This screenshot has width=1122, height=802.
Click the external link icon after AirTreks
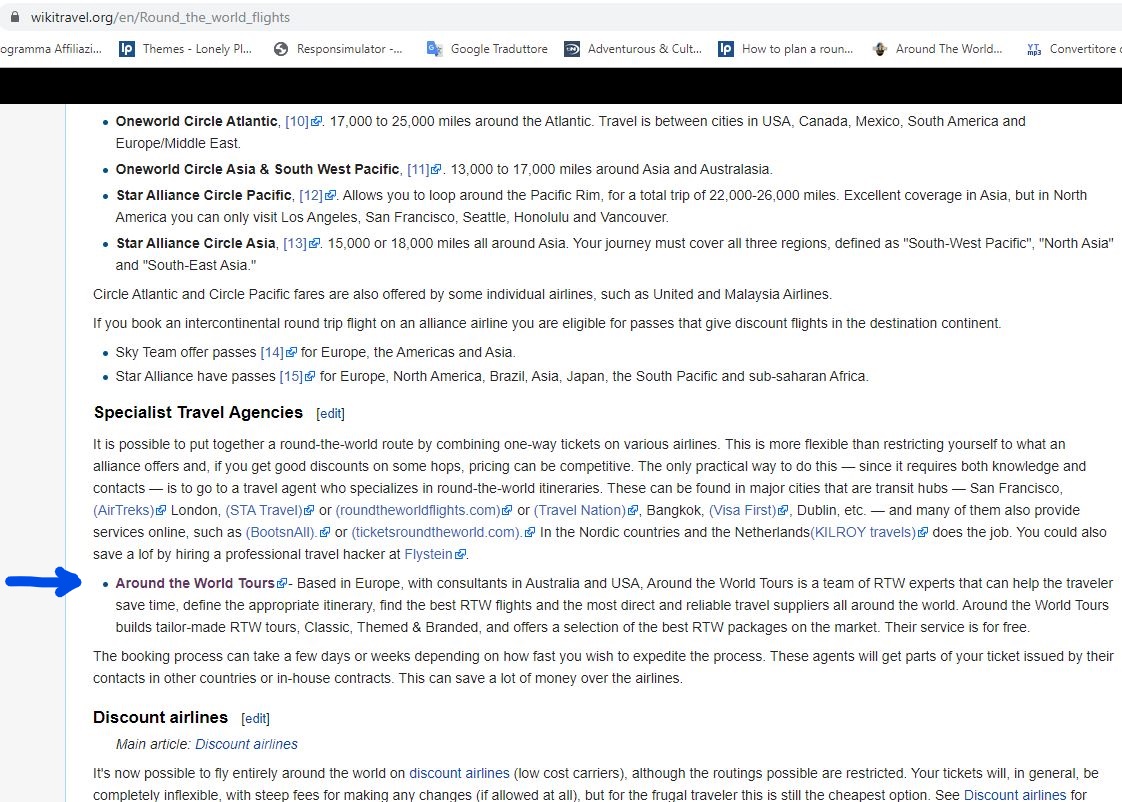(x=161, y=510)
